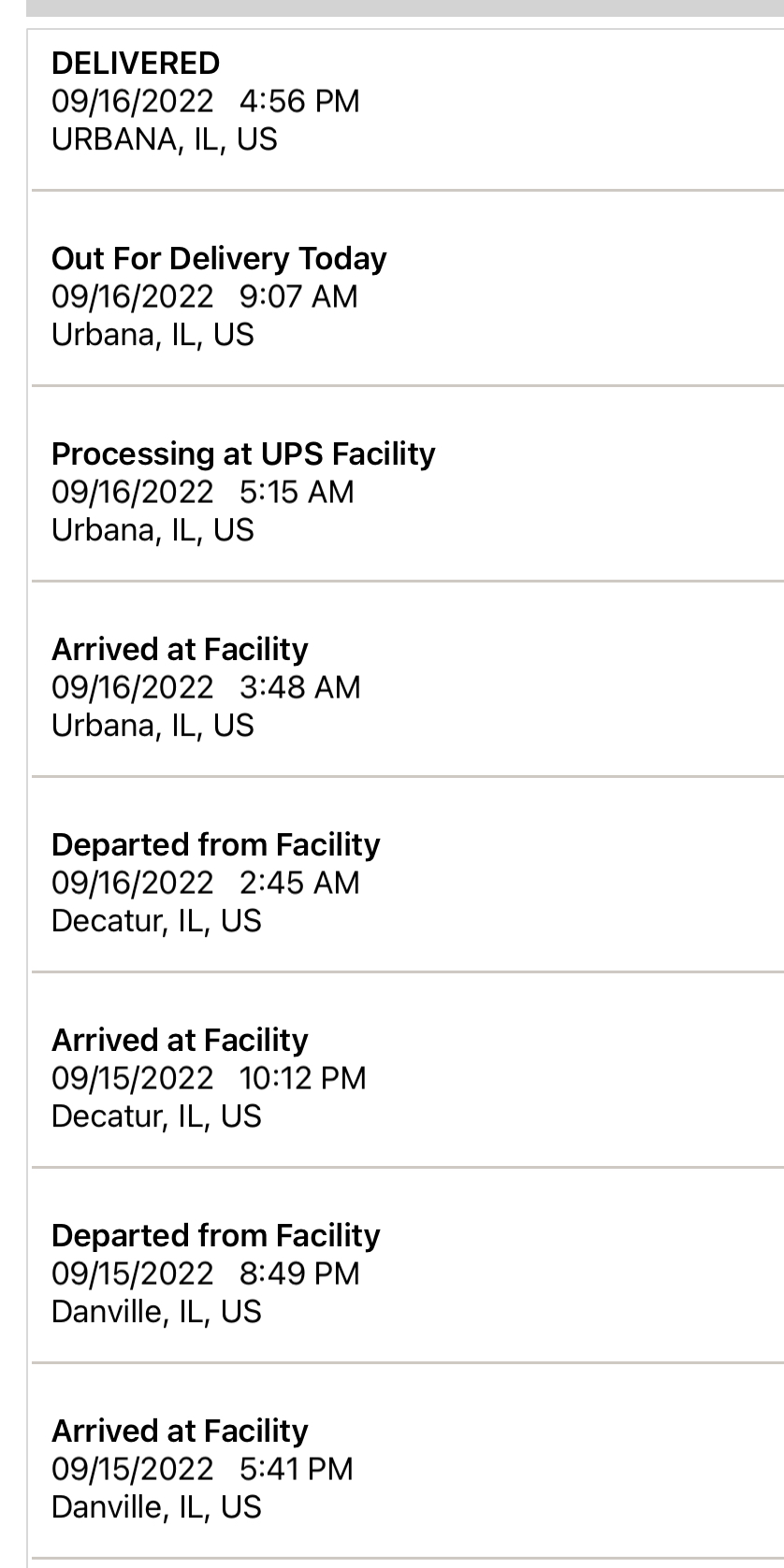The image size is (784, 1568).
Task: Select Decatur, IL, US under 2:45 AM departure
Action: click(156, 921)
